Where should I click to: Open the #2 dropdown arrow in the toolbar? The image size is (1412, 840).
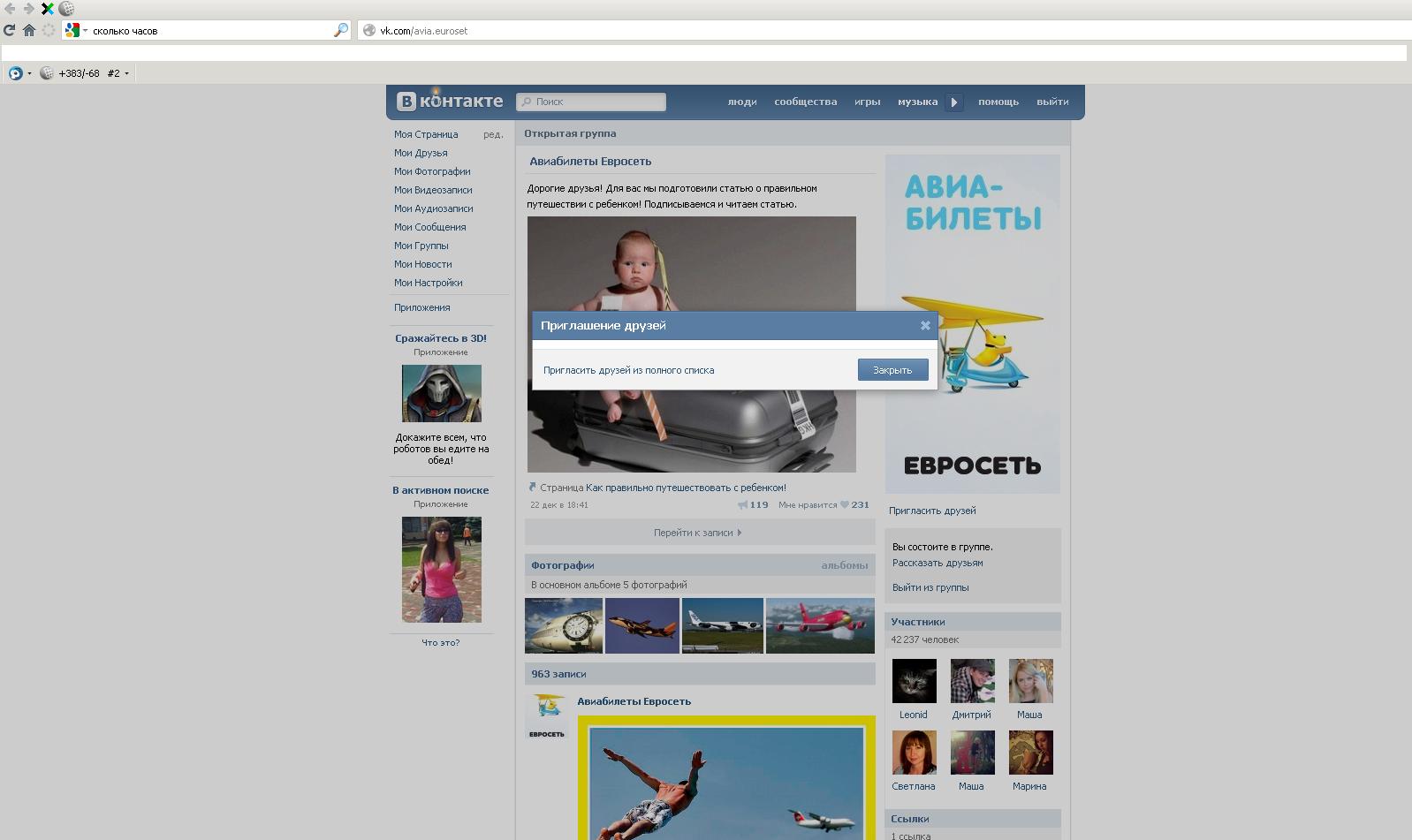click(126, 73)
